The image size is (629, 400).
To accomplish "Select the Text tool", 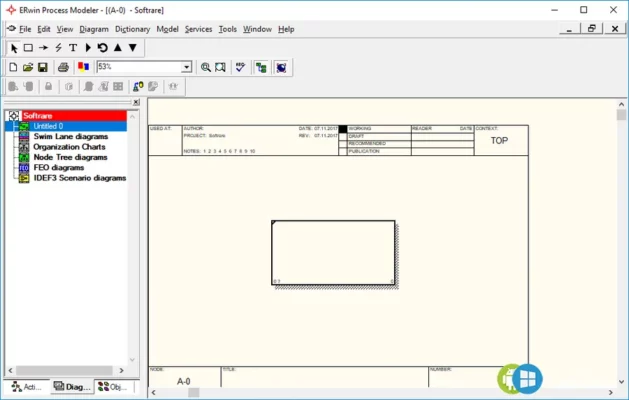I will pos(73,48).
